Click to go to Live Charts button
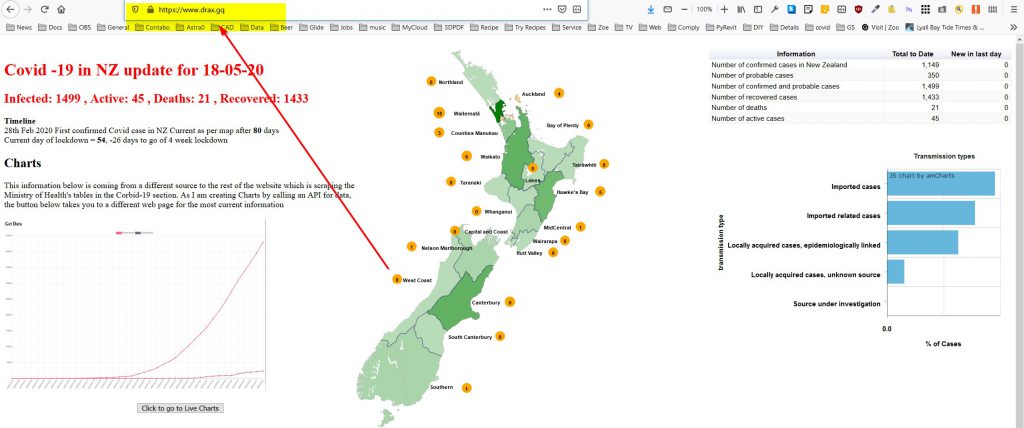The image size is (1024, 428). pyautogui.click(x=180, y=408)
